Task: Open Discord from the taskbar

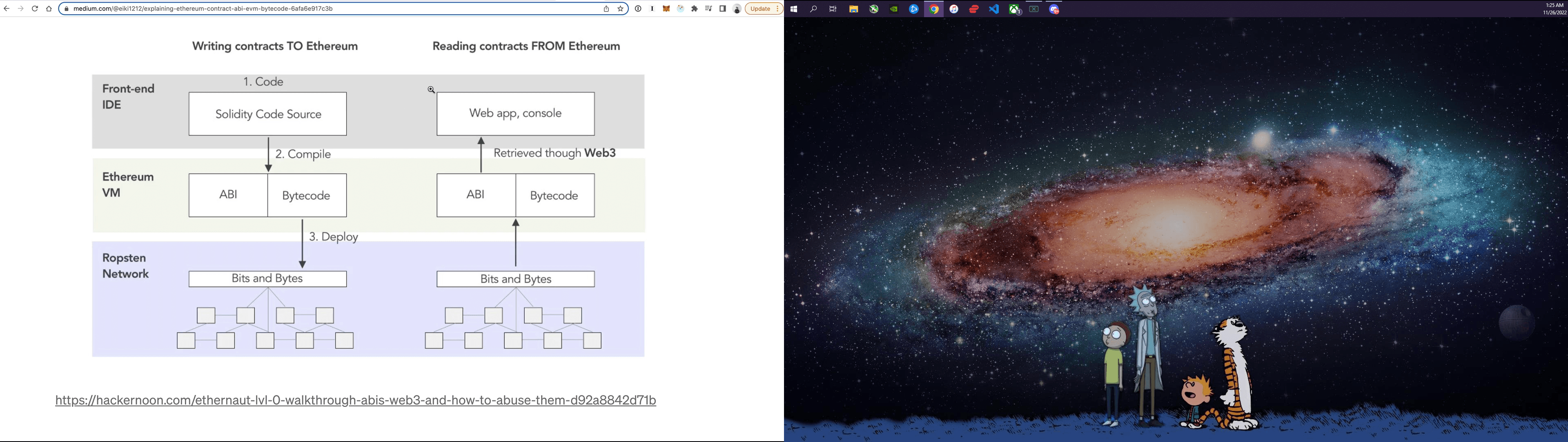Action: (1054, 9)
